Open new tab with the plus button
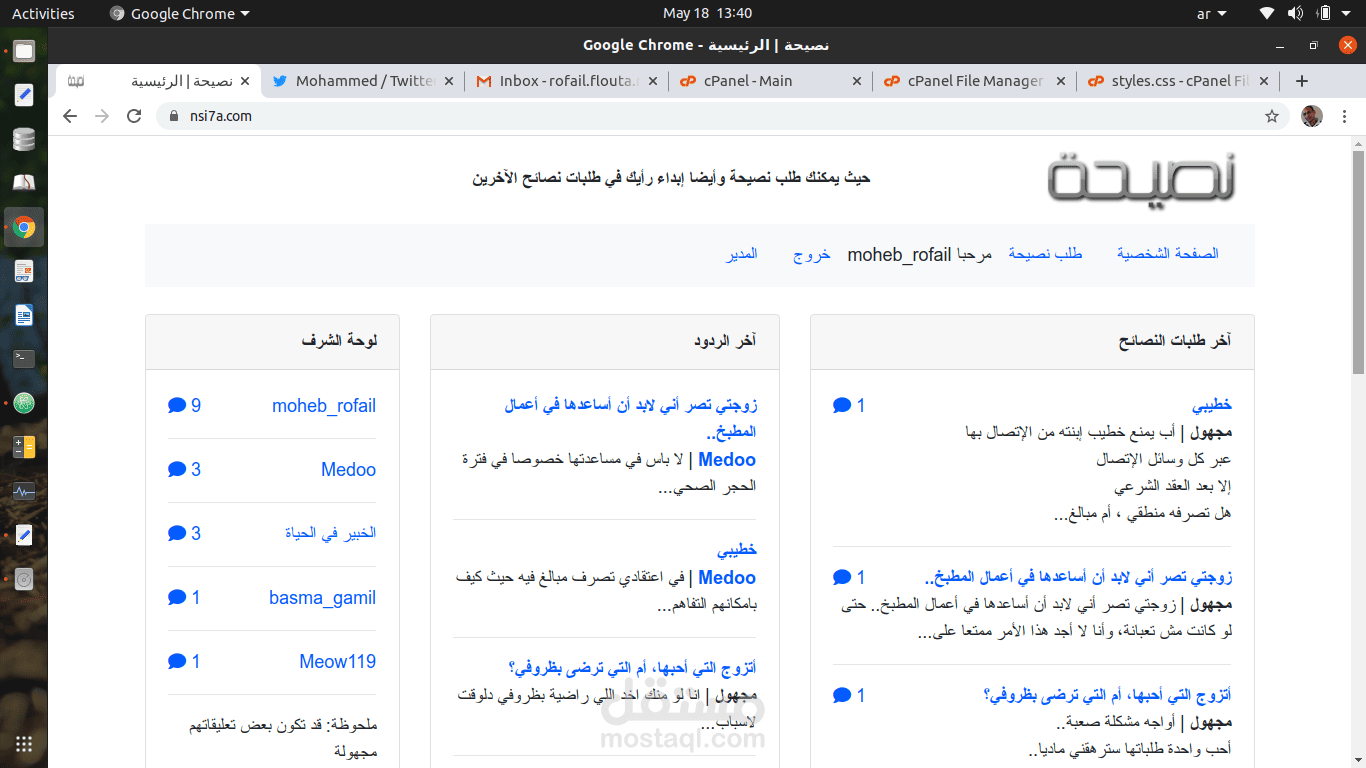Image resolution: width=1366 pixels, height=768 pixels. pos(1301,81)
